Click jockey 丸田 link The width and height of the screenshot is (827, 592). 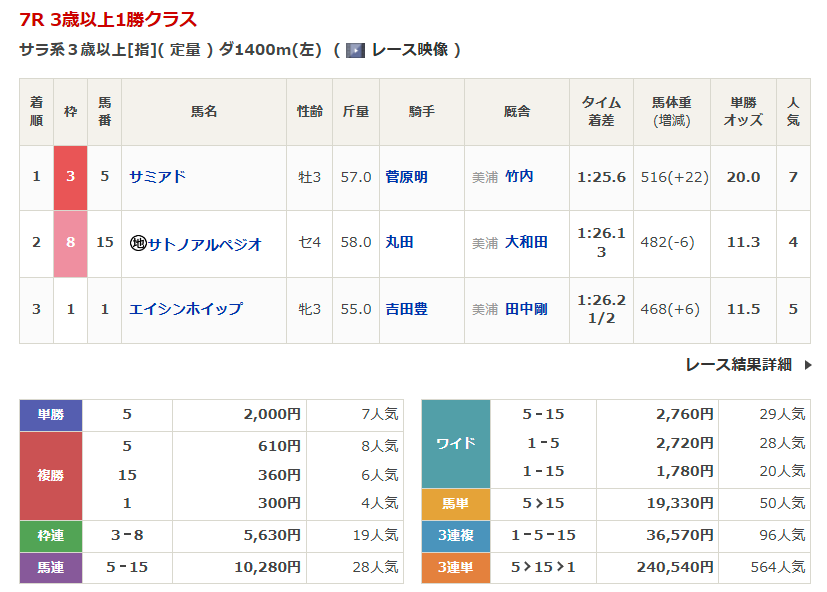point(399,243)
